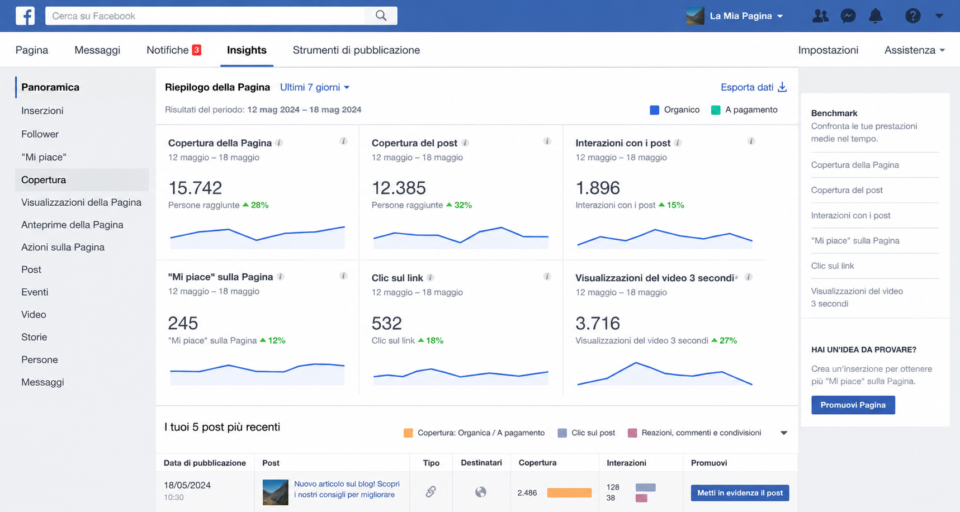This screenshot has width=960, height=512.
Task: Open the Messenger icon
Action: point(848,16)
